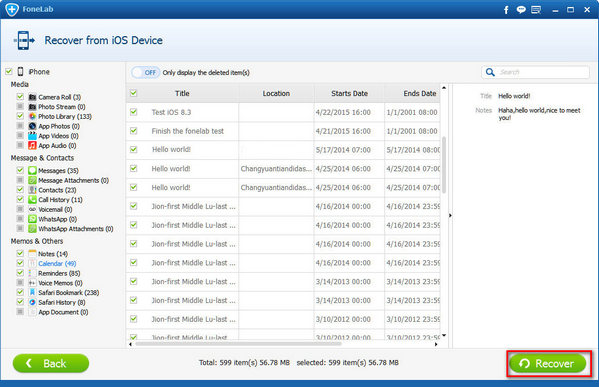Sort by the Location column header
The width and height of the screenshot is (599, 387).
(x=276, y=93)
